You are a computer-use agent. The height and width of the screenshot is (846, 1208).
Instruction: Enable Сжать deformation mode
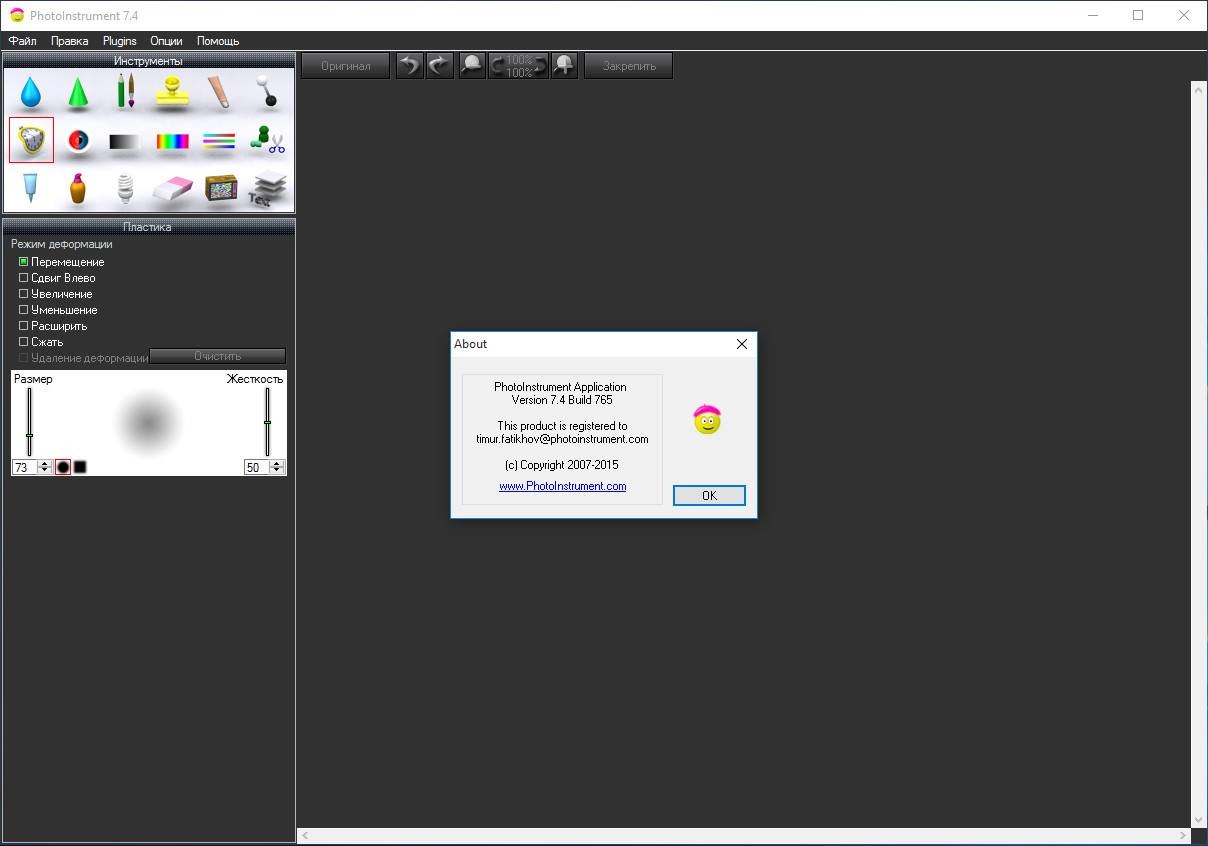[41, 342]
